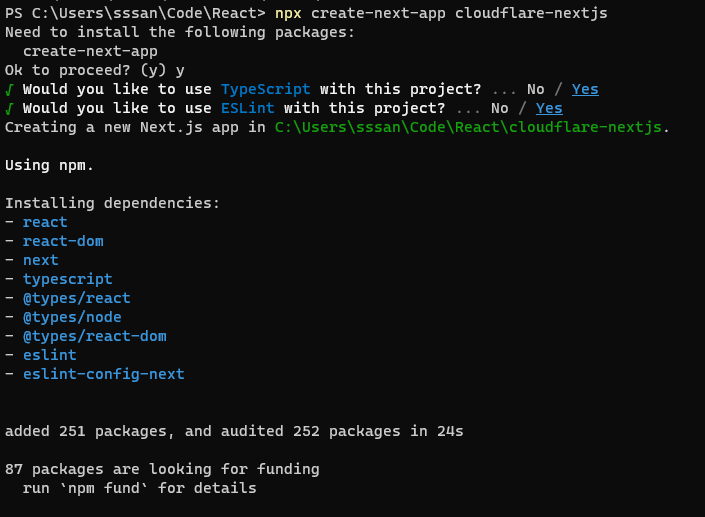Click the green checkmark before the TypeScript question
Image resolution: width=705 pixels, height=517 pixels.
tap(9, 89)
